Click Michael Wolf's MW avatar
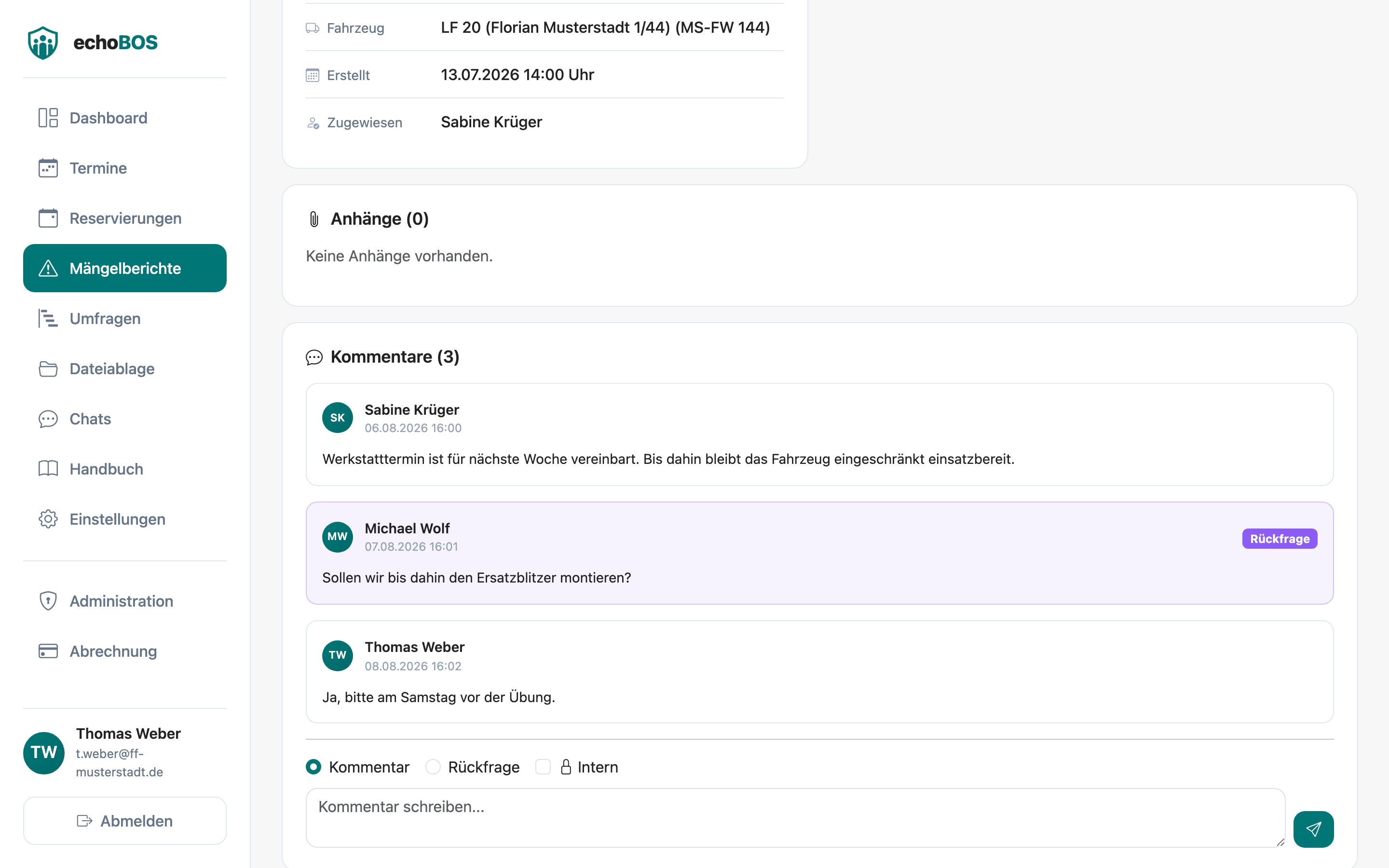The image size is (1389, 868). click(x=338, y=537)
